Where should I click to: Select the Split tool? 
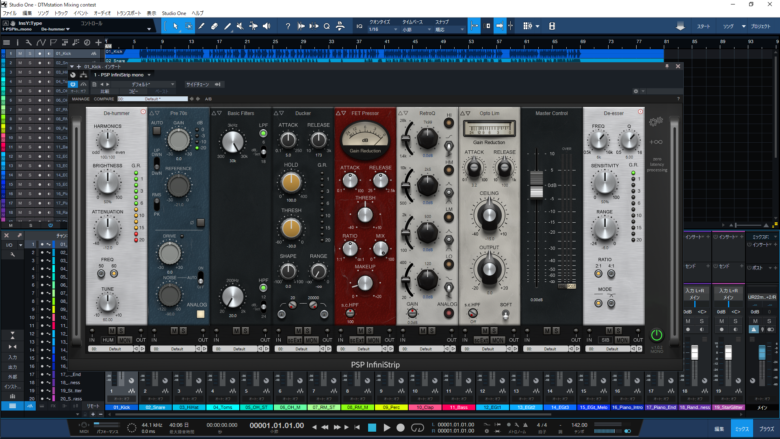(201, 26)
